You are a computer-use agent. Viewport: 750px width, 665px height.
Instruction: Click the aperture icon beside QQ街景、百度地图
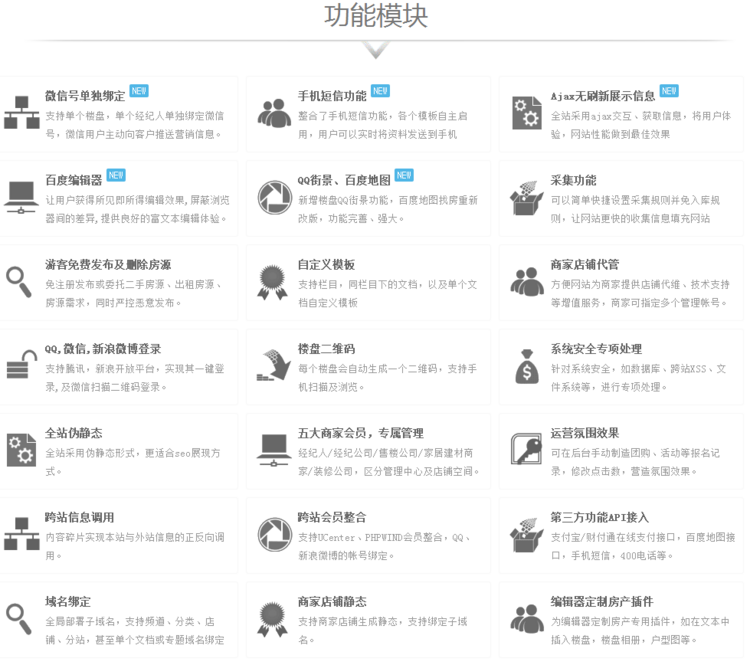[275, 198]
